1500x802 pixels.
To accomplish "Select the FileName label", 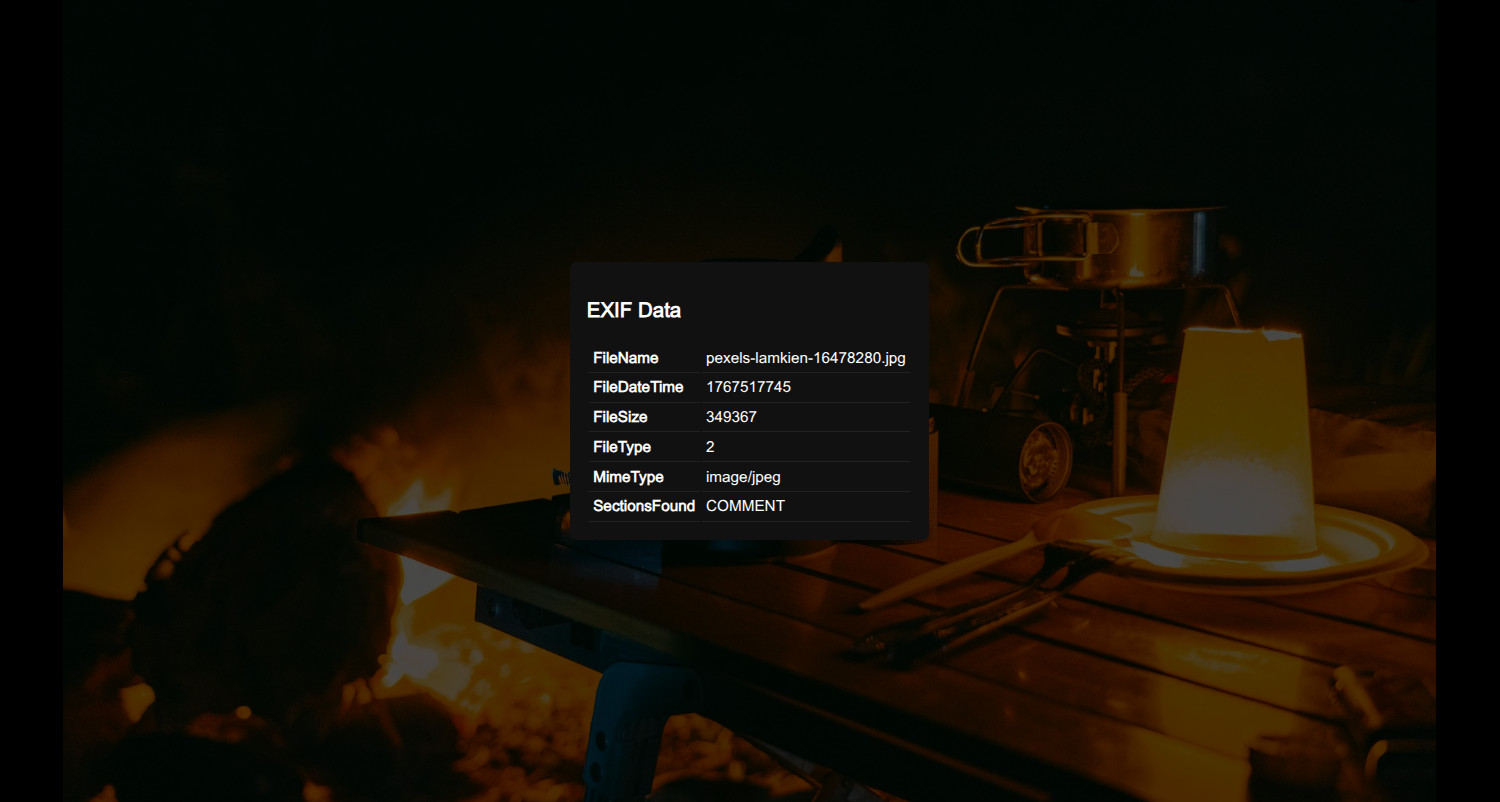I will coord(625,358).
